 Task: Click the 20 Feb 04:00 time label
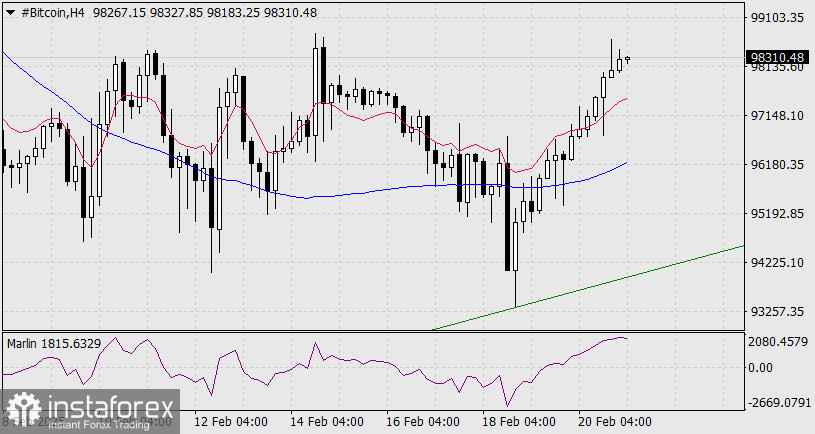[614, 421]
